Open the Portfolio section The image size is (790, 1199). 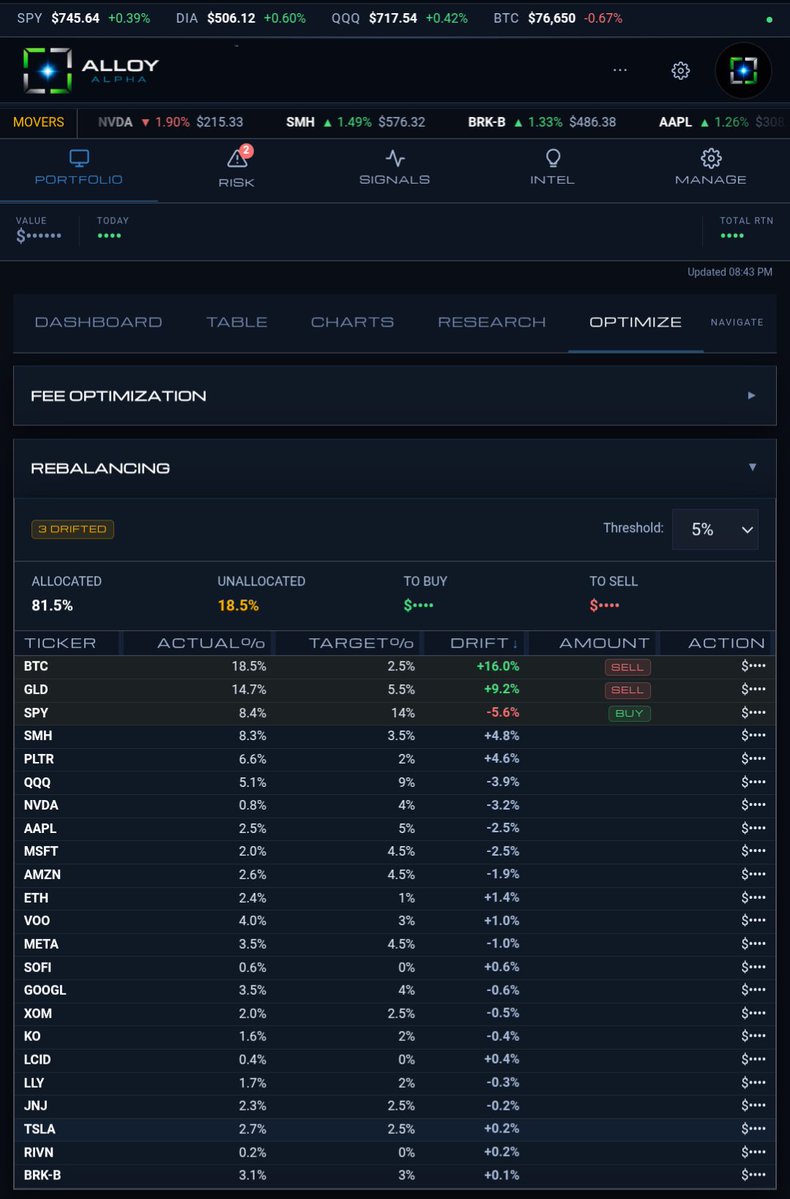pos(79,168)
